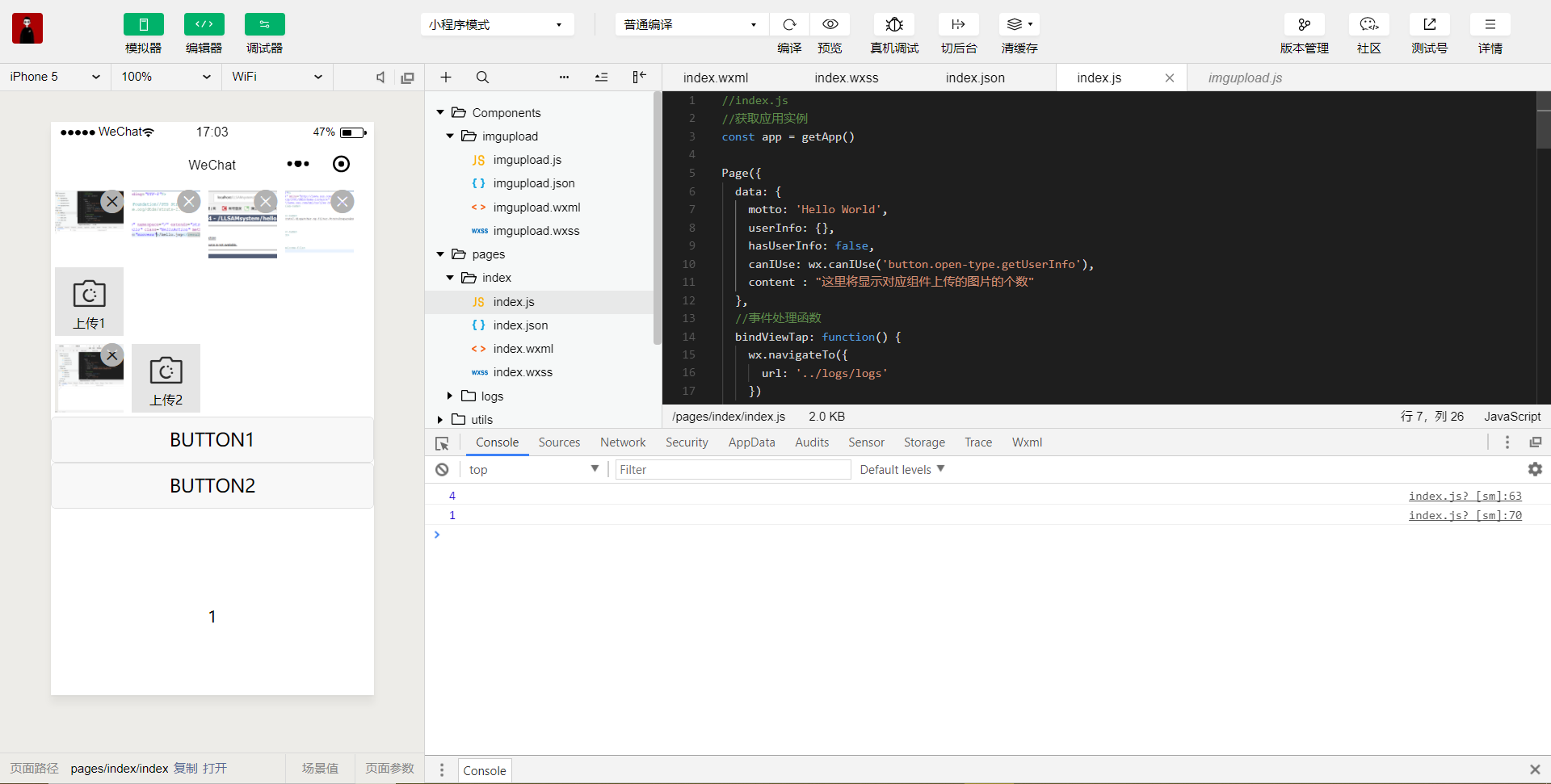Open the Default levels dropdown
Viewport: 1551px width, 784px height.
pos(902,470)
